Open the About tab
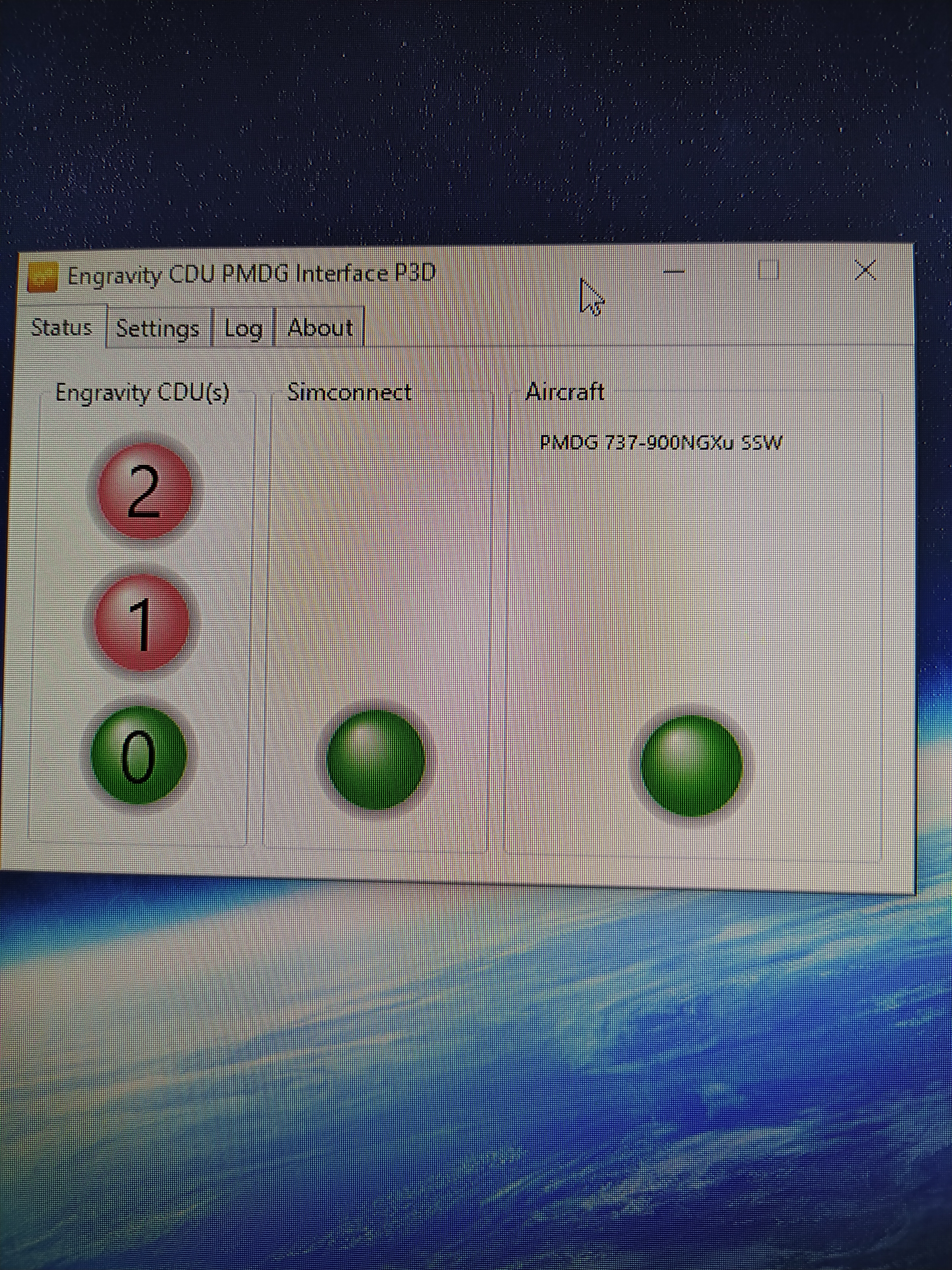Image resolution: width=952 pixels, height=1270 pixels. (320, 328)
